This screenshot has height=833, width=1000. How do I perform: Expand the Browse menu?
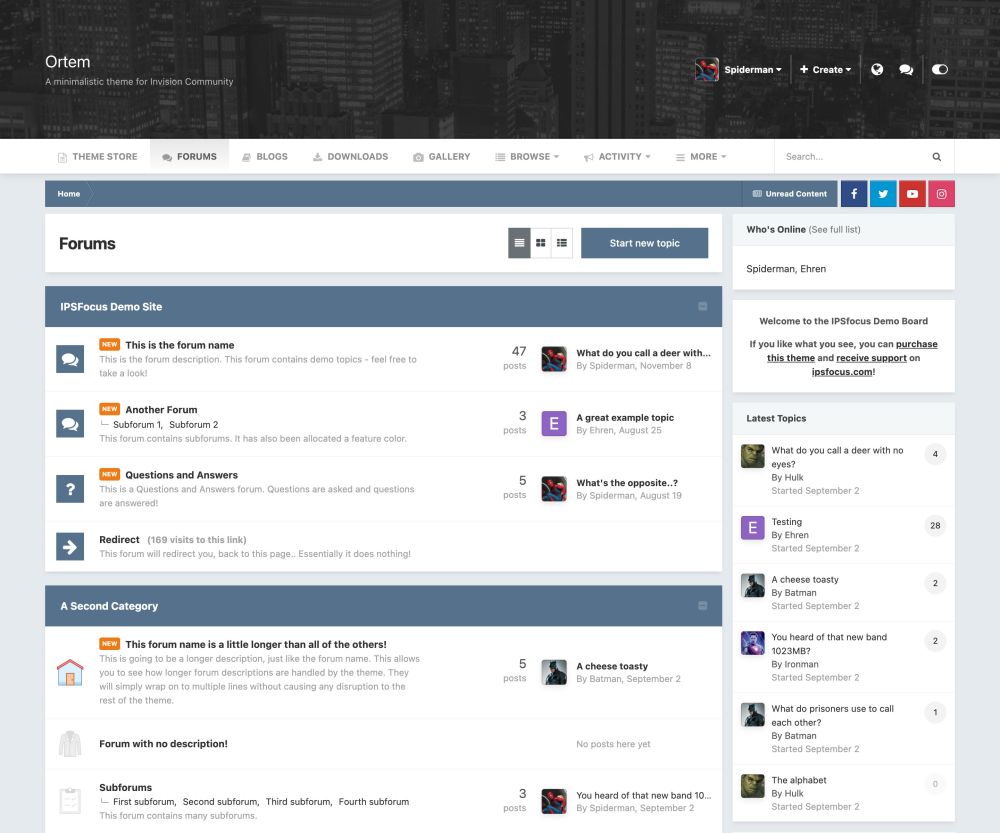[x=527, y=156]
